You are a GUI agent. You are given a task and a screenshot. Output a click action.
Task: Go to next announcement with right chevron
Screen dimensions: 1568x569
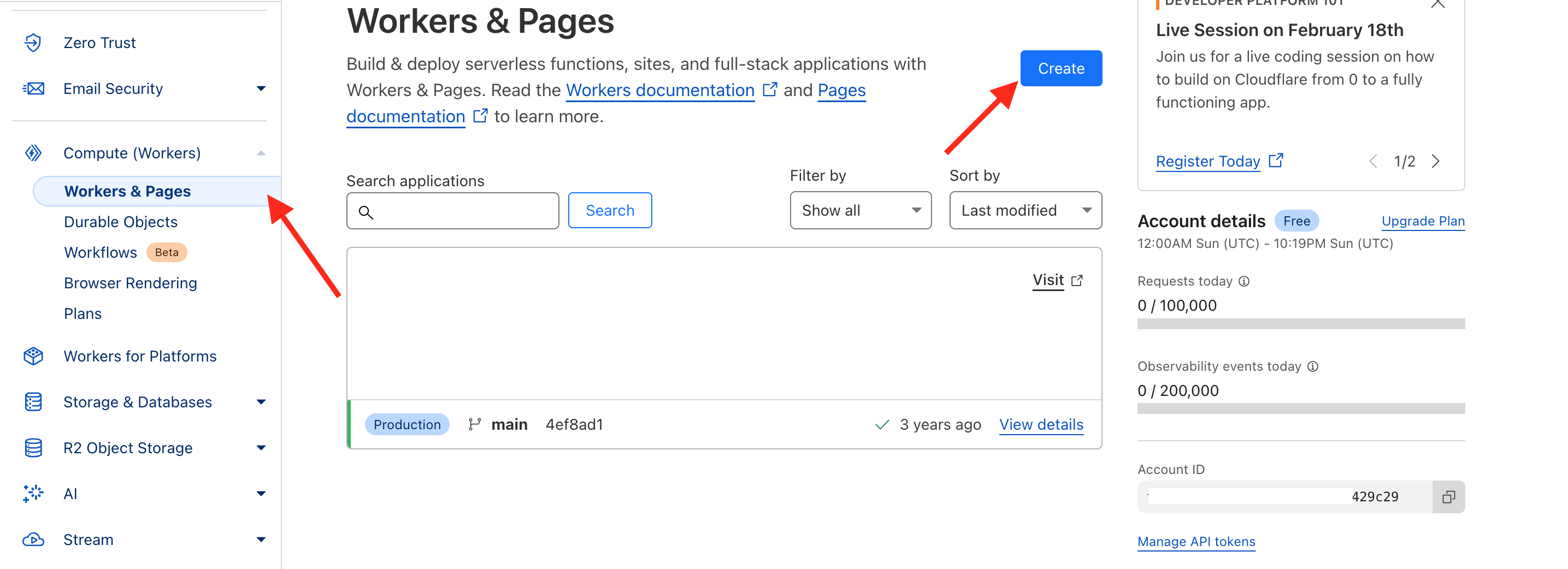click(1436, 161)
